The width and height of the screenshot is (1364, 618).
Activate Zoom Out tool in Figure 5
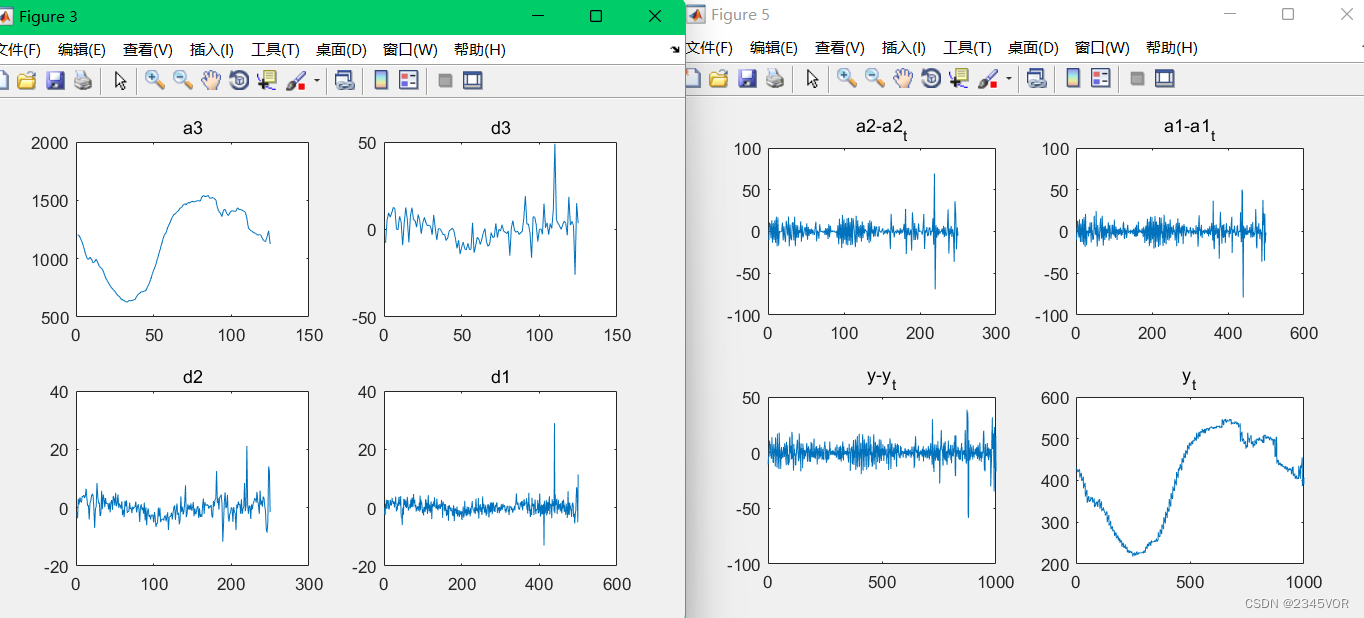[874, 79]
